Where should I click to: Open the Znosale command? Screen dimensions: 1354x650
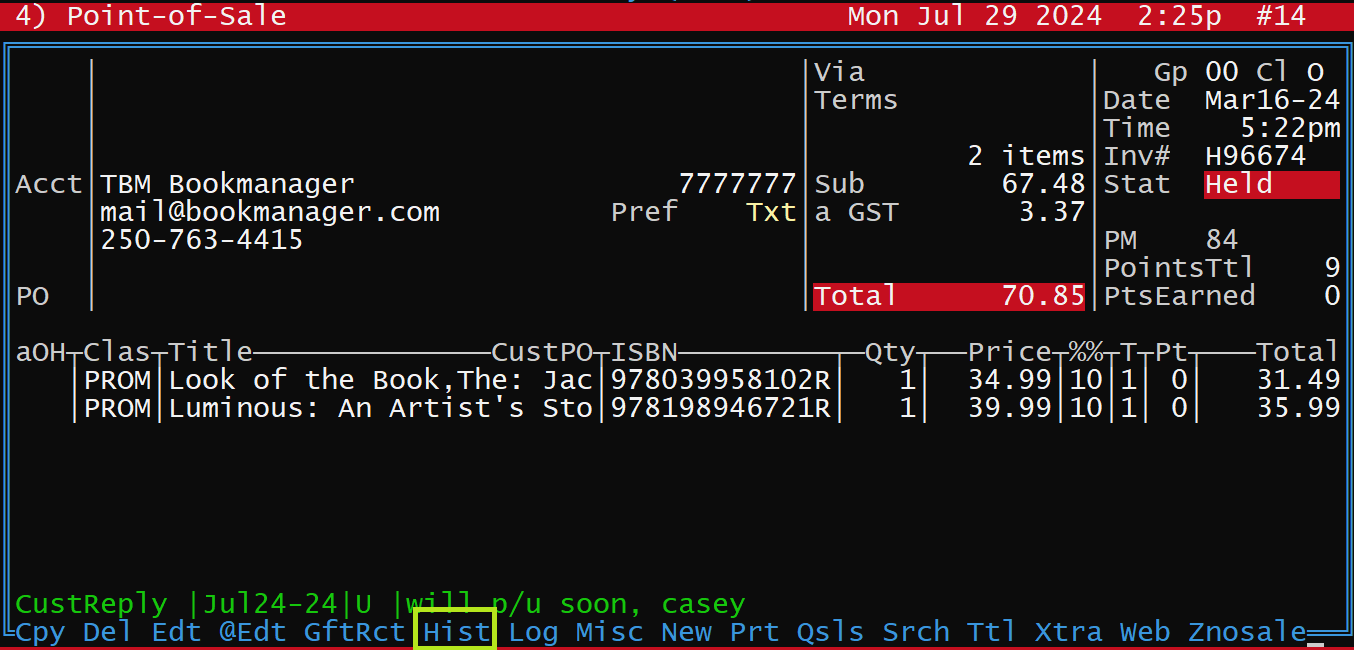[1245, 631]
